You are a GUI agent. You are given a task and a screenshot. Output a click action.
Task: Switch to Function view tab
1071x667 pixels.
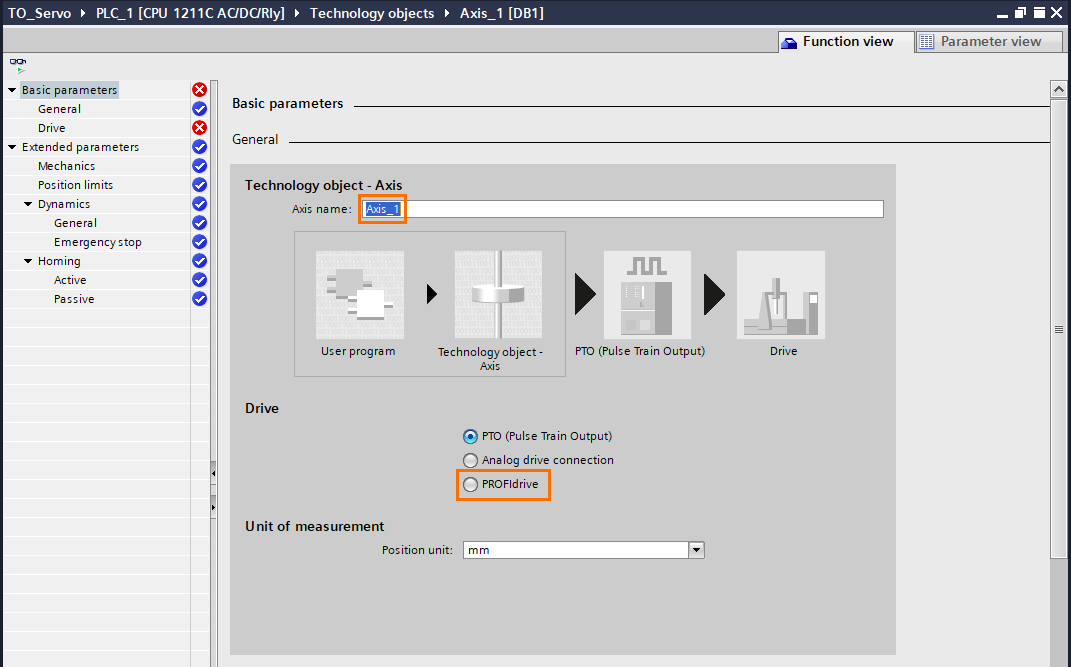pos(846,42)
